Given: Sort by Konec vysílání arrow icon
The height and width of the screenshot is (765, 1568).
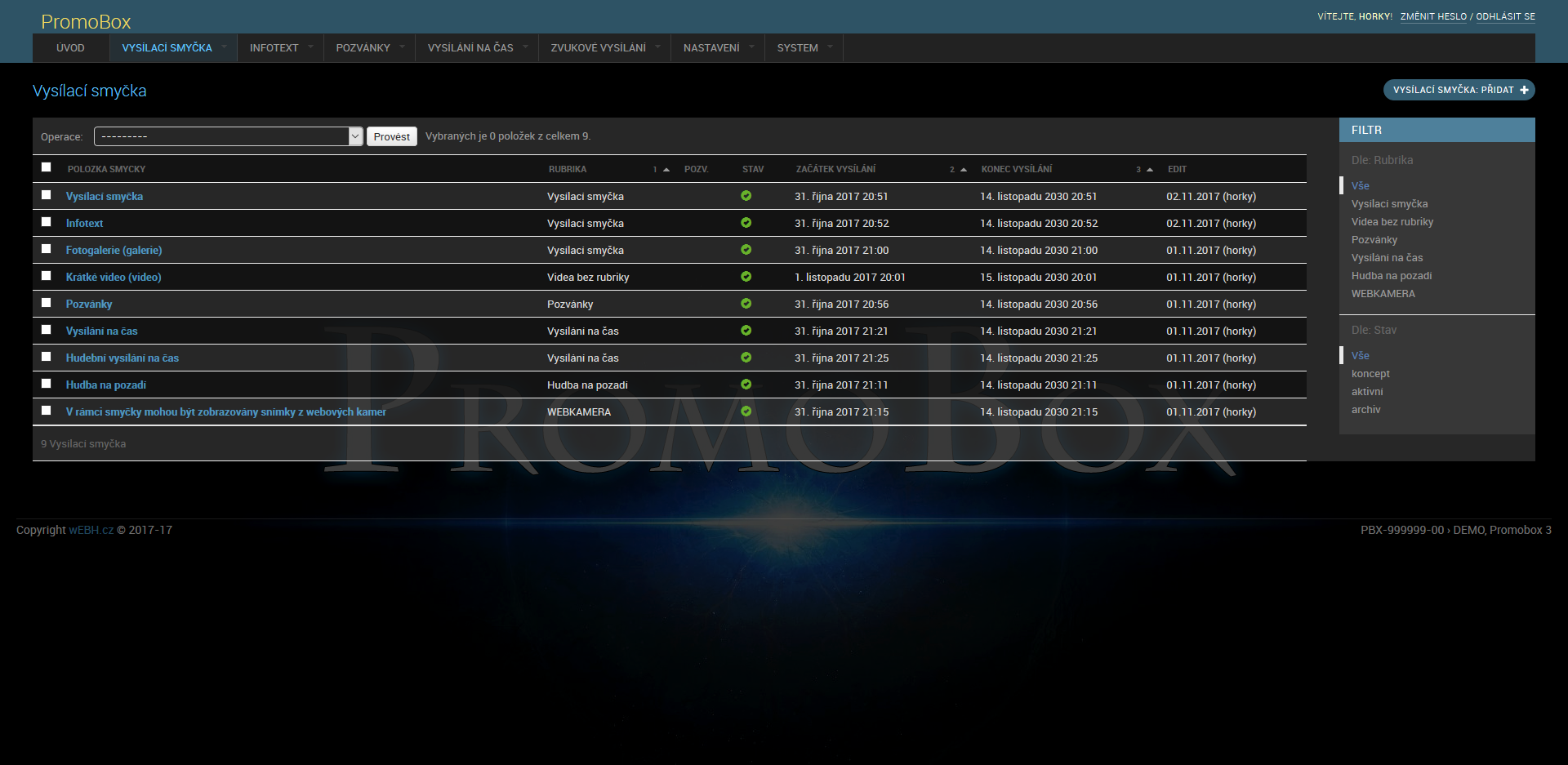Looking at the screenshot, I should coord(1150,170).
